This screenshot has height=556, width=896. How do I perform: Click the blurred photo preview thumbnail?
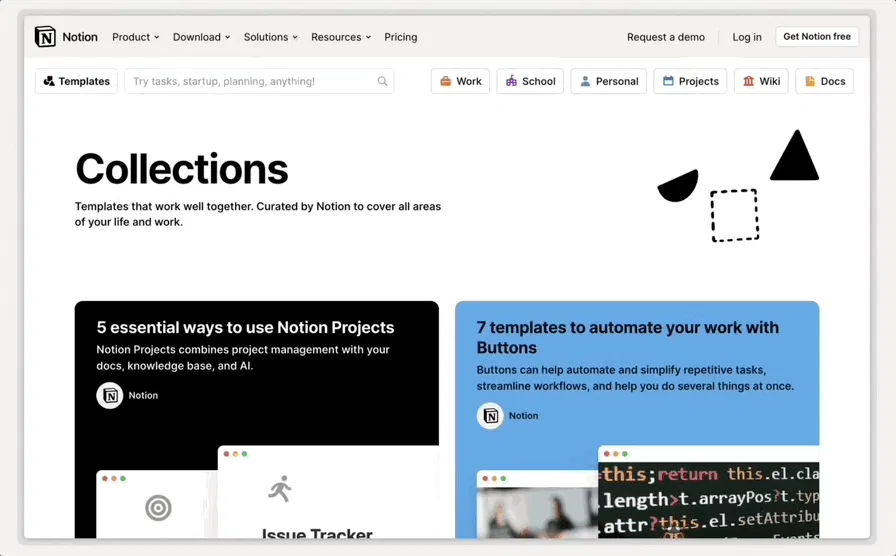point(537,505)
